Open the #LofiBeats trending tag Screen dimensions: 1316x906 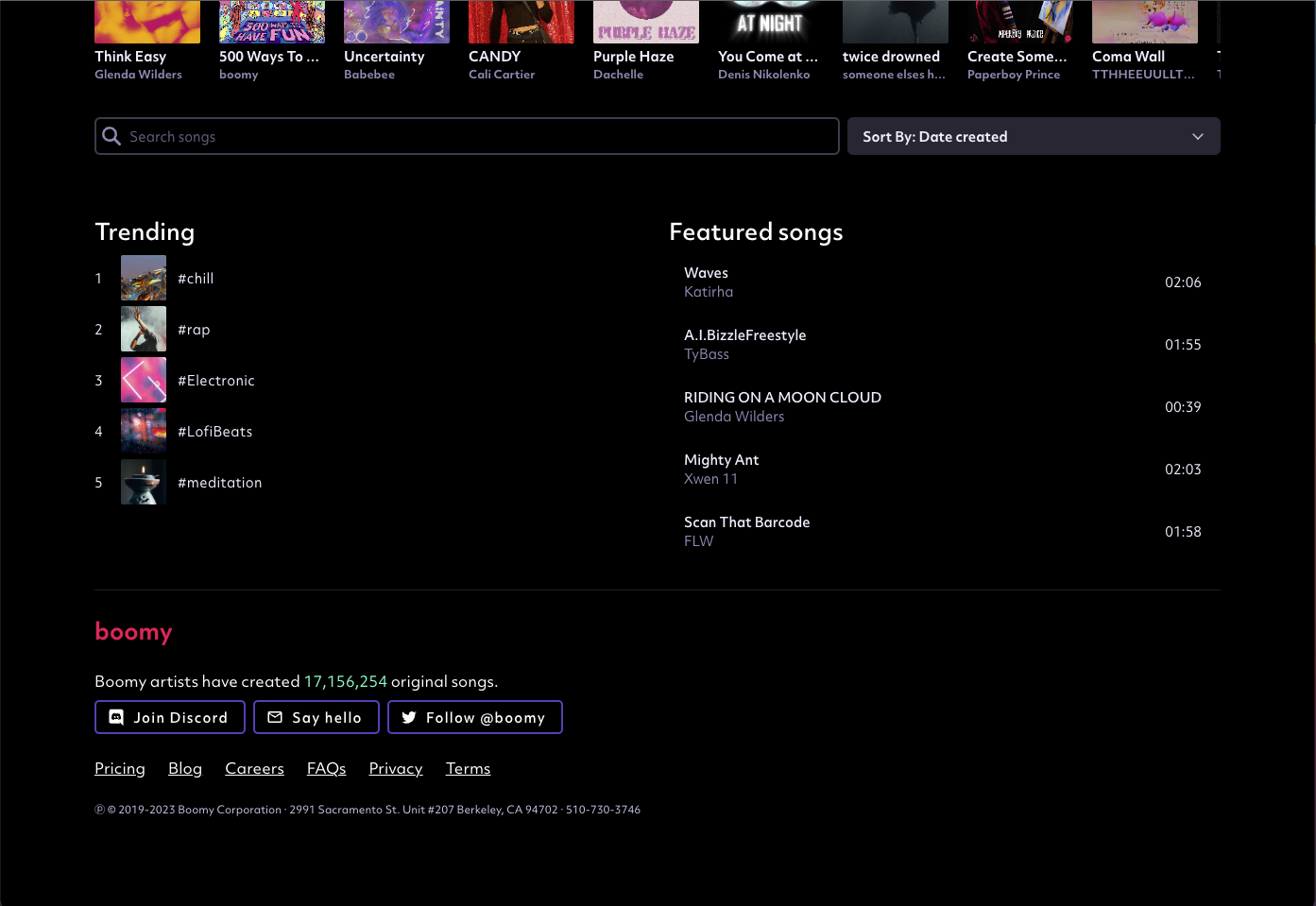pos(215,431)
